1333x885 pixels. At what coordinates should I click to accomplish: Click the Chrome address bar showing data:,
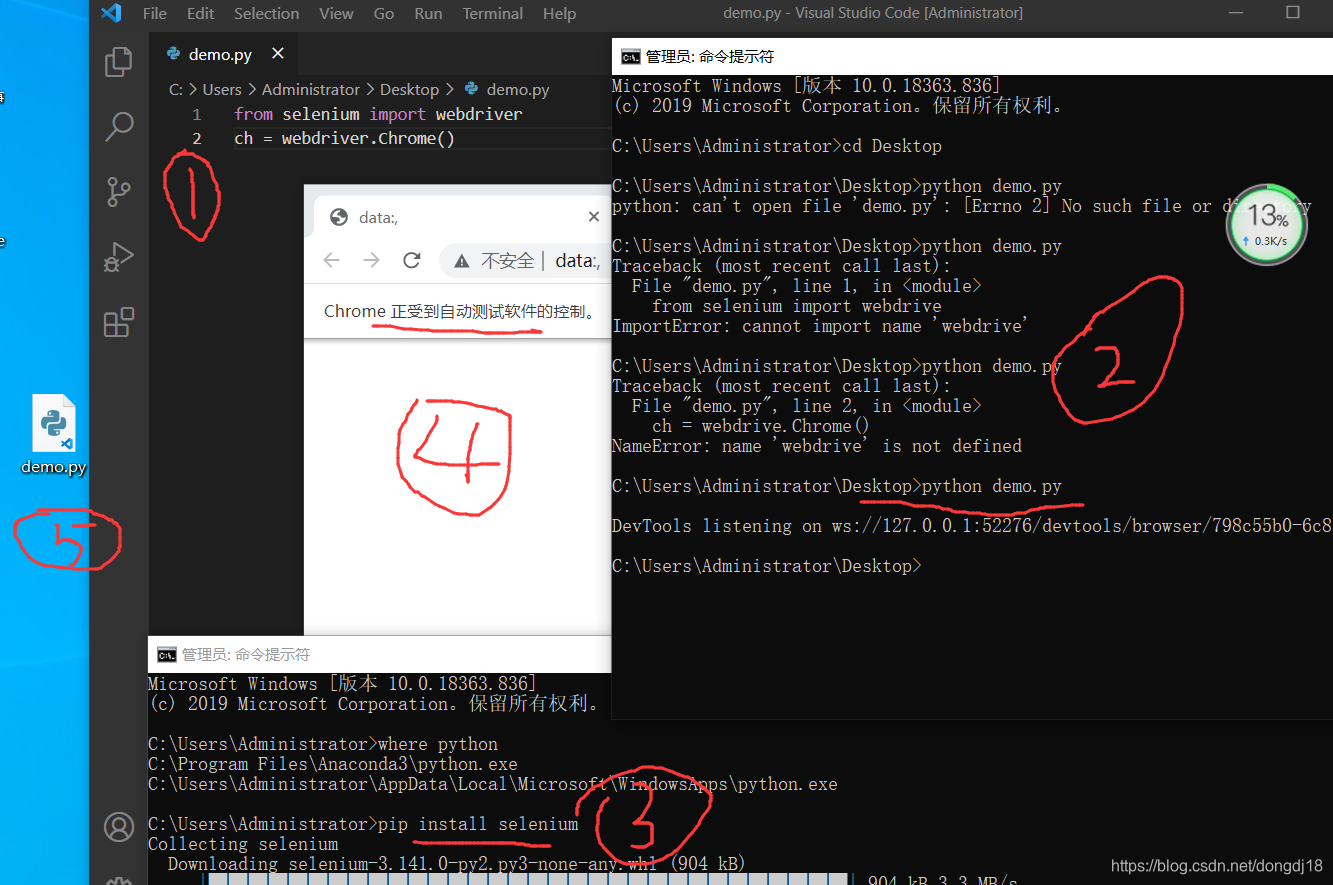pyautogui.click(x=525, y=261)
